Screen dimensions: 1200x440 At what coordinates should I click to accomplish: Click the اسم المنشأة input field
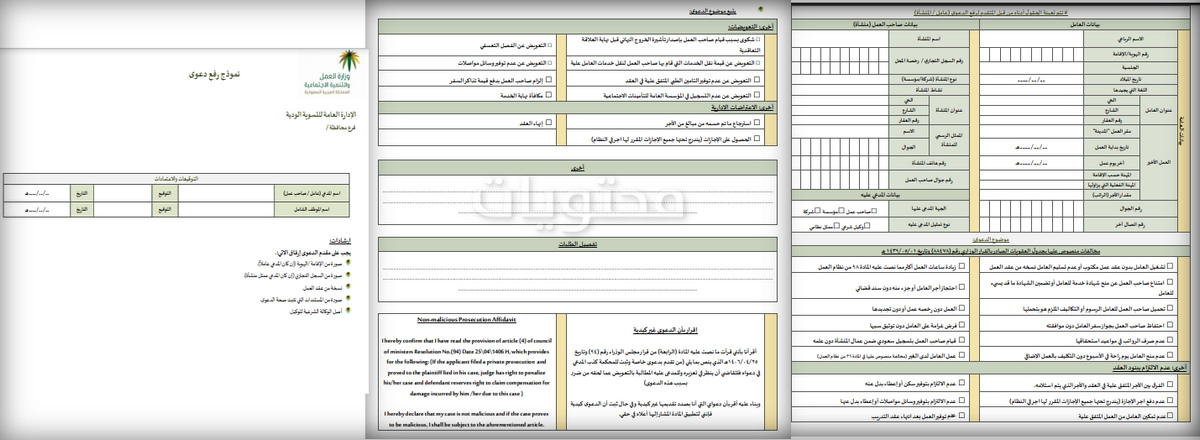(839, 39)
